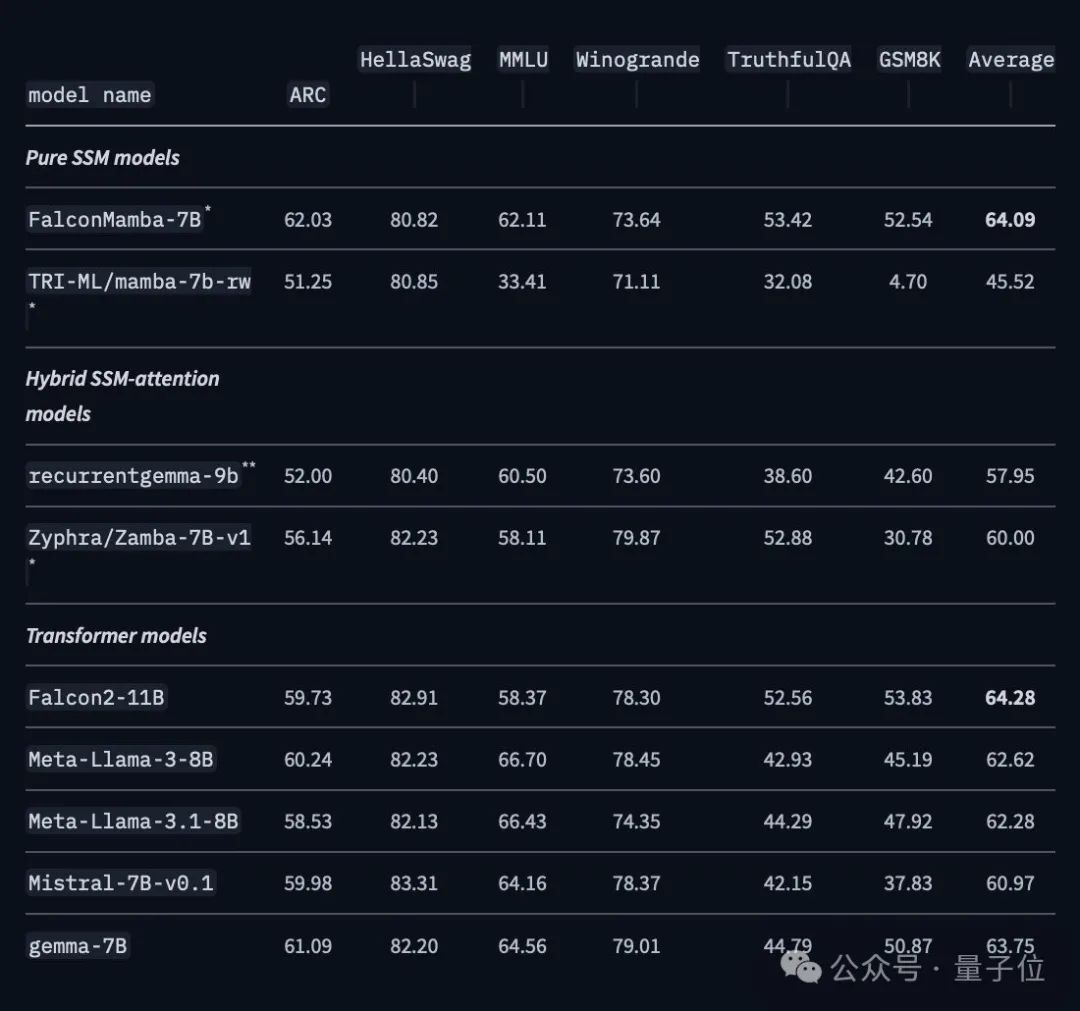Click the Mistral-7B-v0.1 GSM8K score 37.83
This screenshot has width=1080, height=1011.
tap(908, 883)
